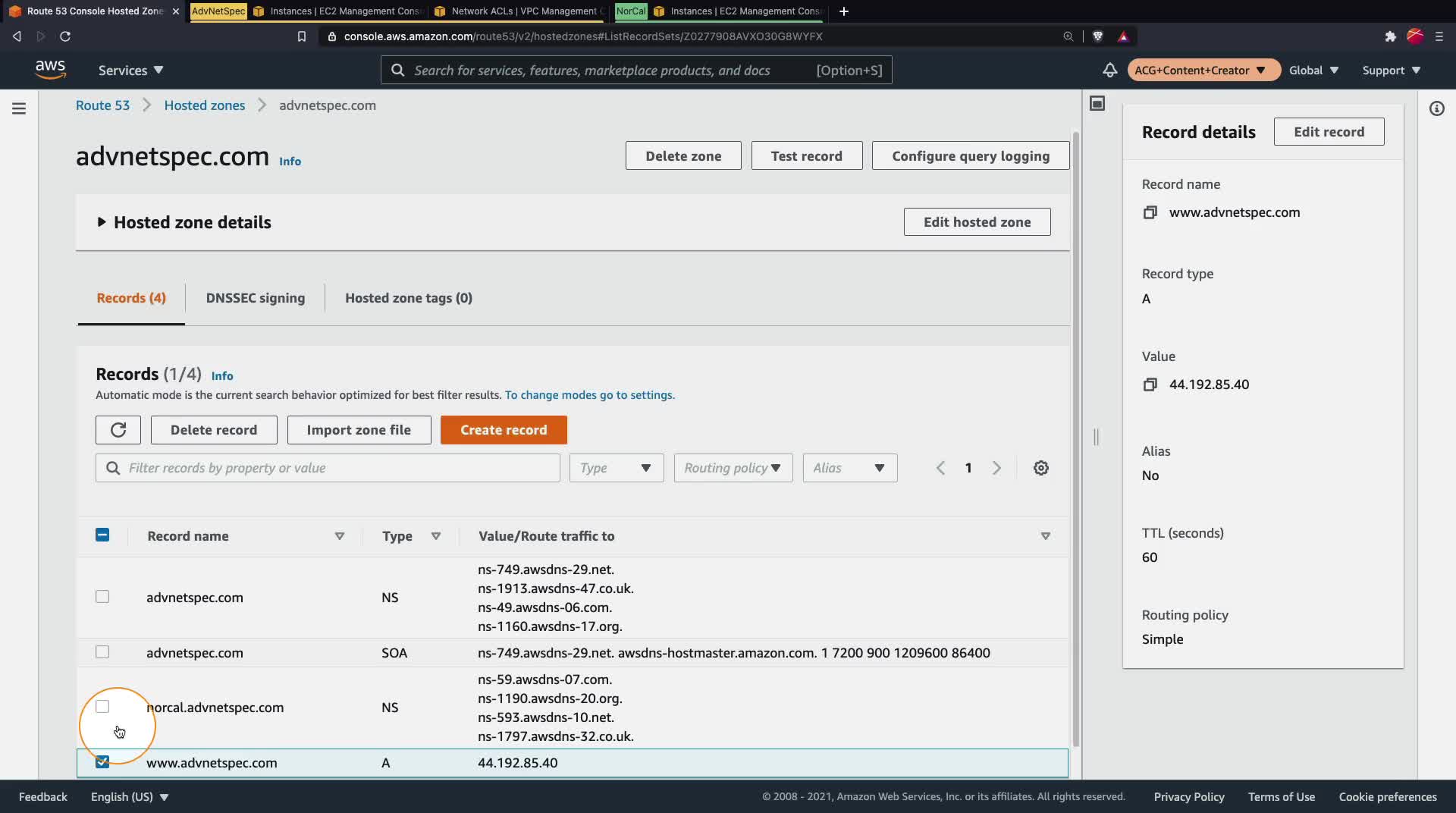
Task: Bookmark this page using the bookmark icon
Action: point(302,36)
